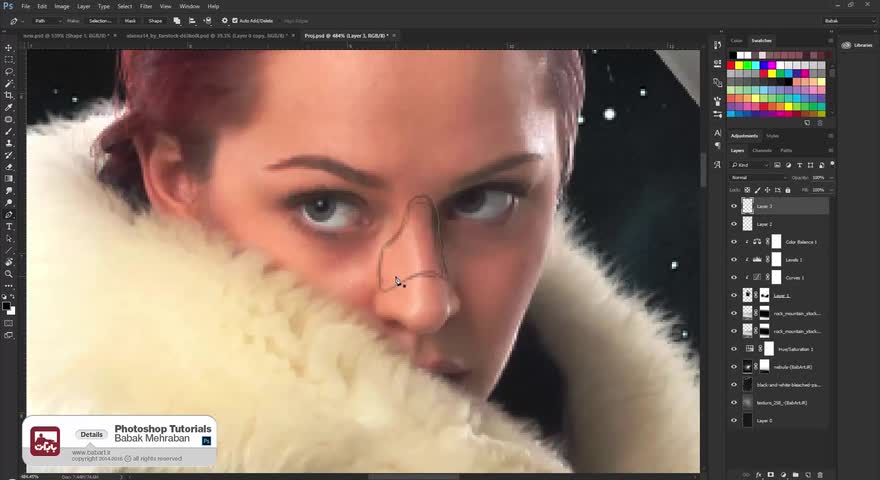
Task: Open Libraries panel icon
Action: [846, 45]
